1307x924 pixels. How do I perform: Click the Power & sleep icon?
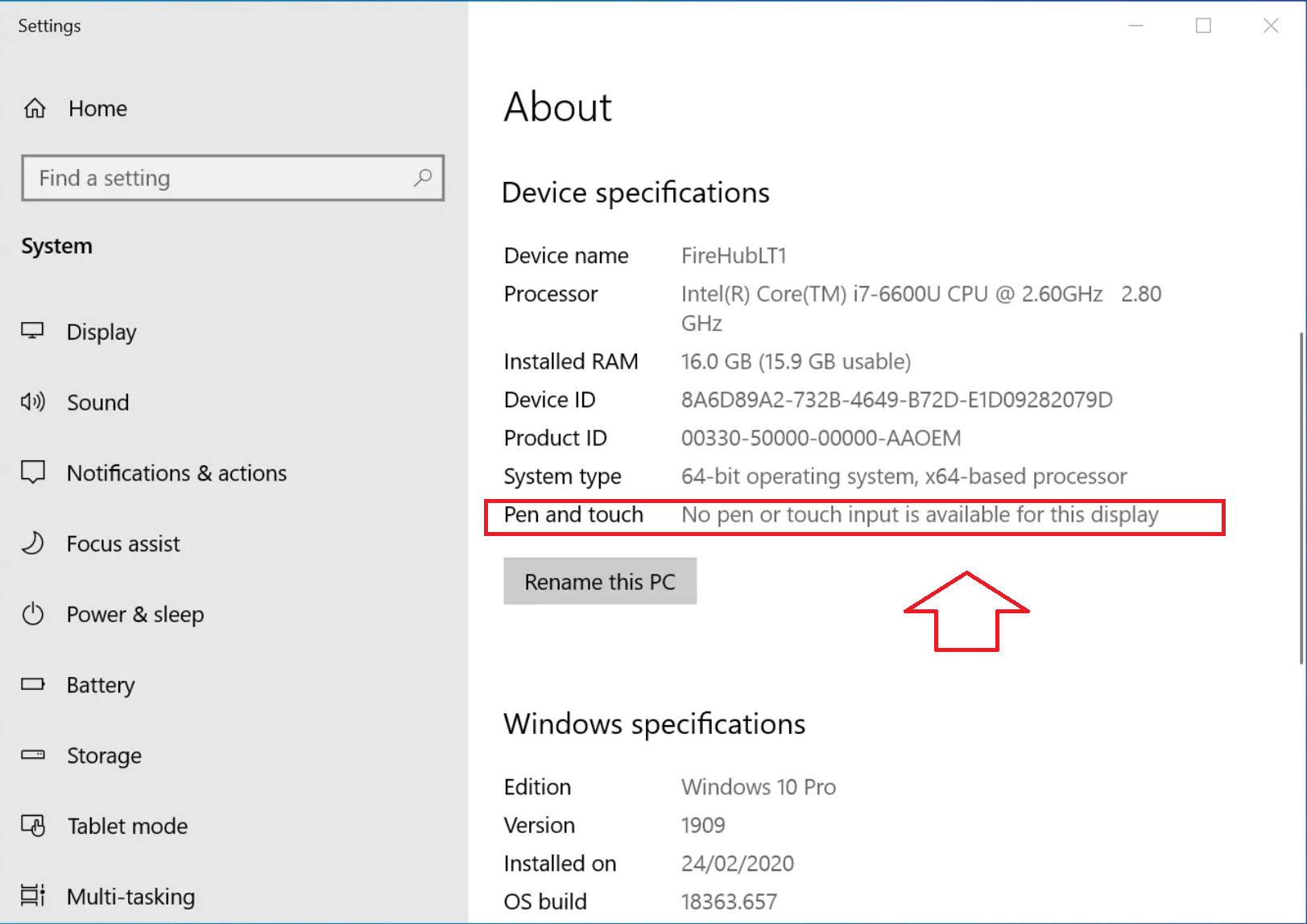pyautogui.click(x=33, y=614)
